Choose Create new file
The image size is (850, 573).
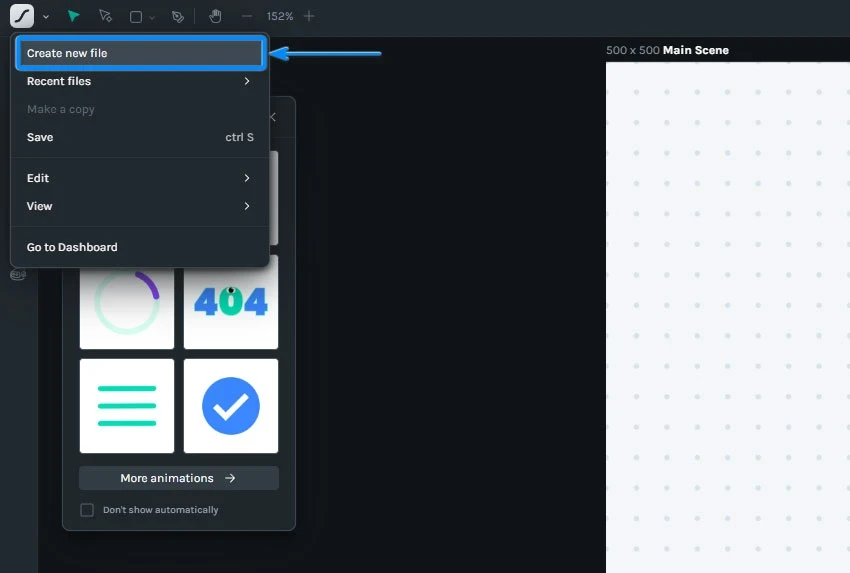(x=141, y=53)
